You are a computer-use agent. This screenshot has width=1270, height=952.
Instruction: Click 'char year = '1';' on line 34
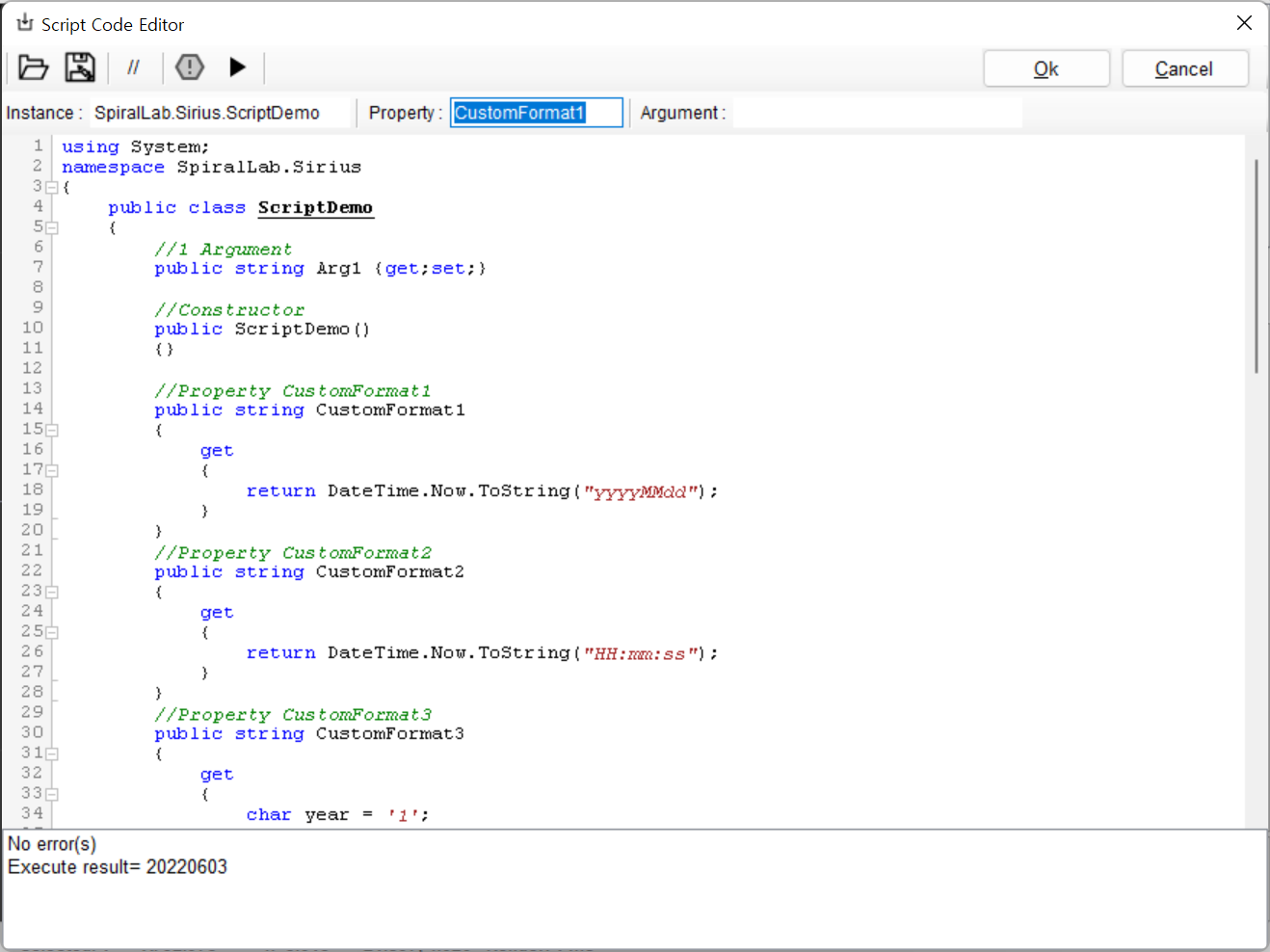click(x=338, y=814)
